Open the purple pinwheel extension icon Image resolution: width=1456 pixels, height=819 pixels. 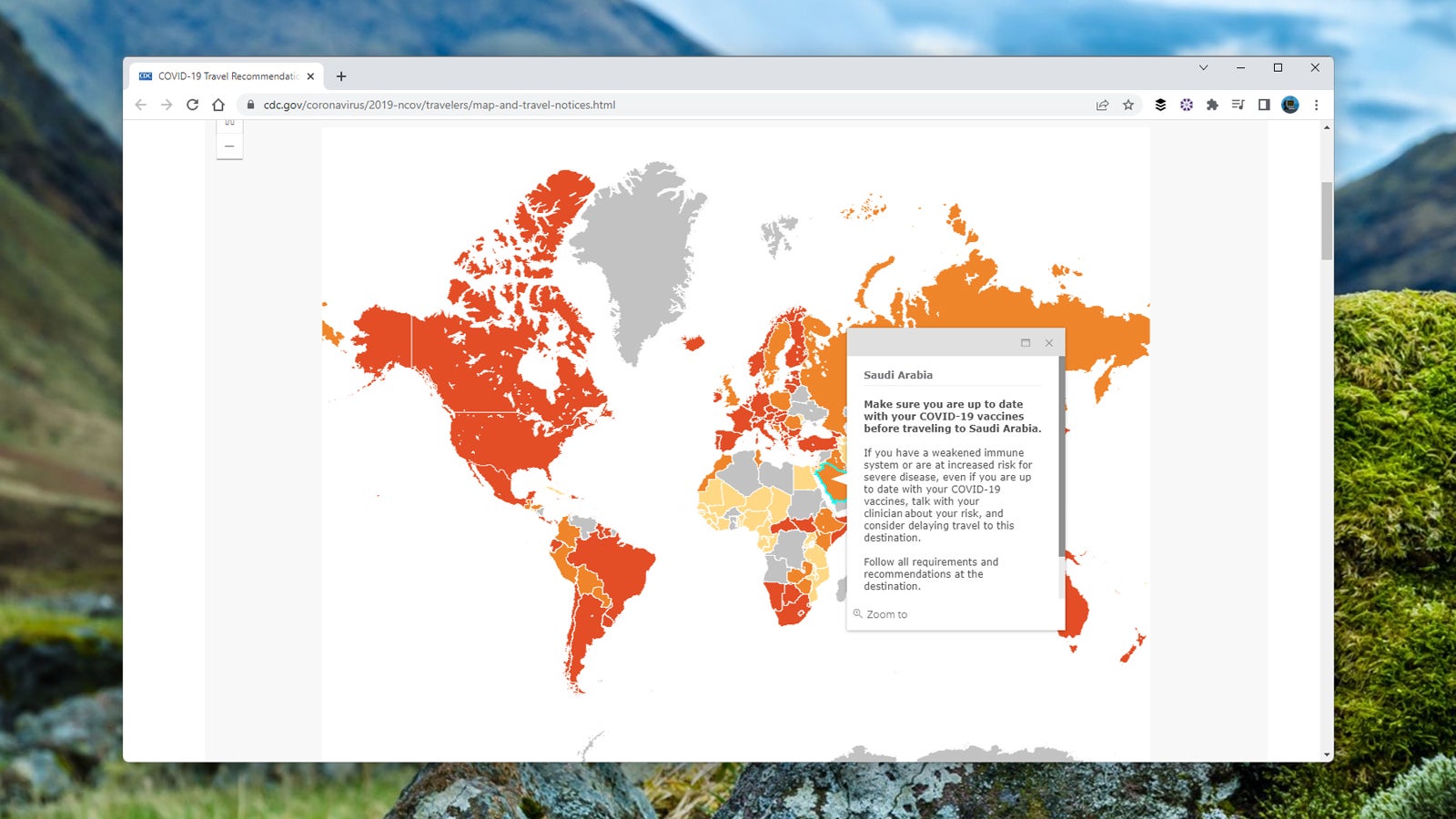(1186, 105)
